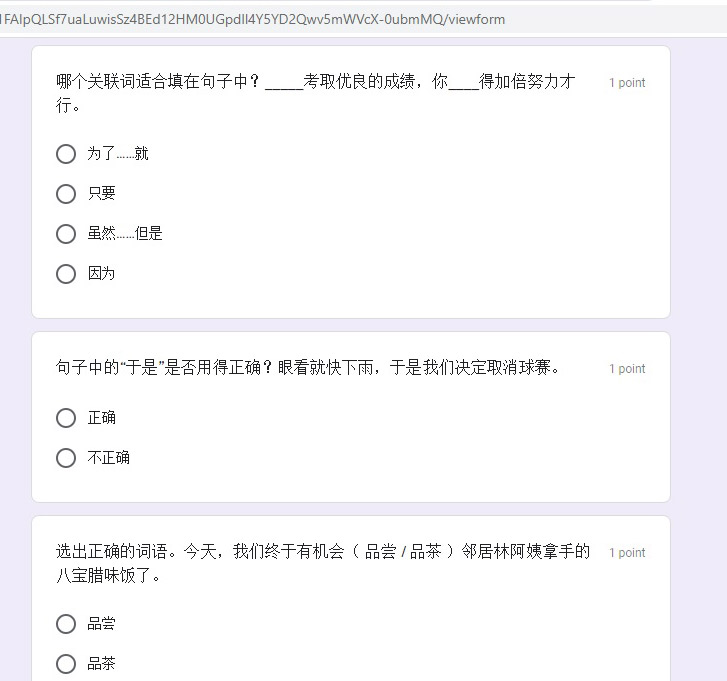Image resolution: width=727 pixels, height=681 pixels.
Task: Click the 只要 option label text
Action: click(x=102, y=193)
